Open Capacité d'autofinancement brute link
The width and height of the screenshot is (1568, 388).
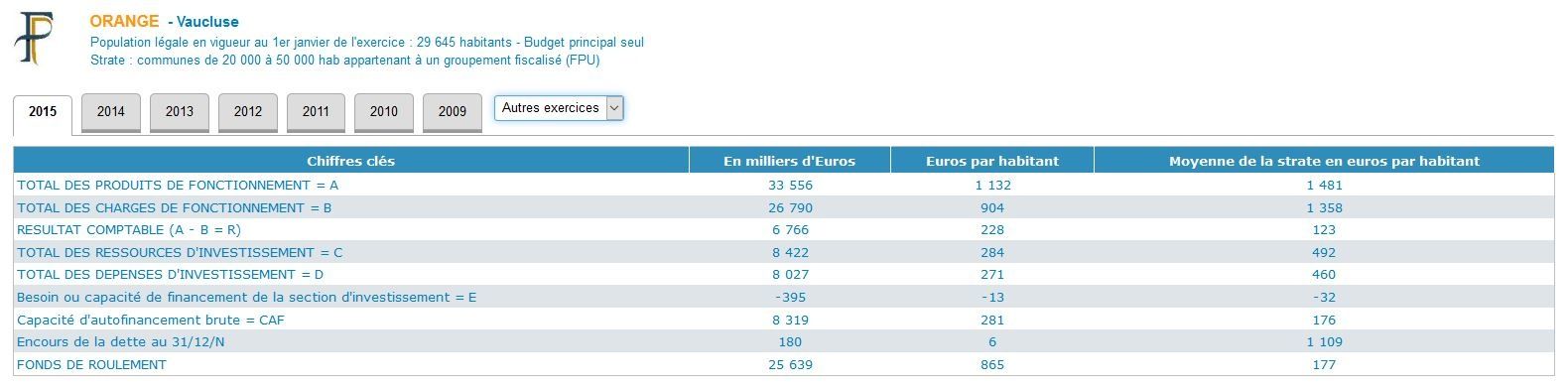pos(151,321)
